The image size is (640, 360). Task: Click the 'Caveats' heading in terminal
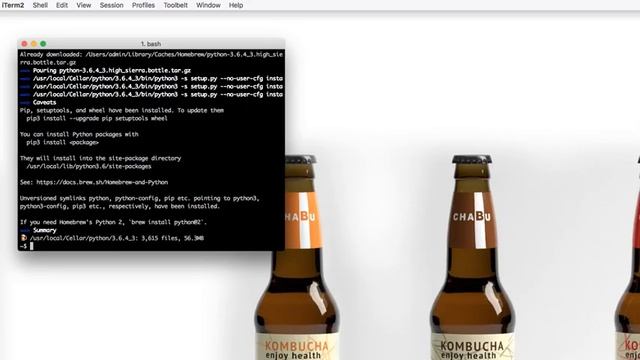point(44,102)
